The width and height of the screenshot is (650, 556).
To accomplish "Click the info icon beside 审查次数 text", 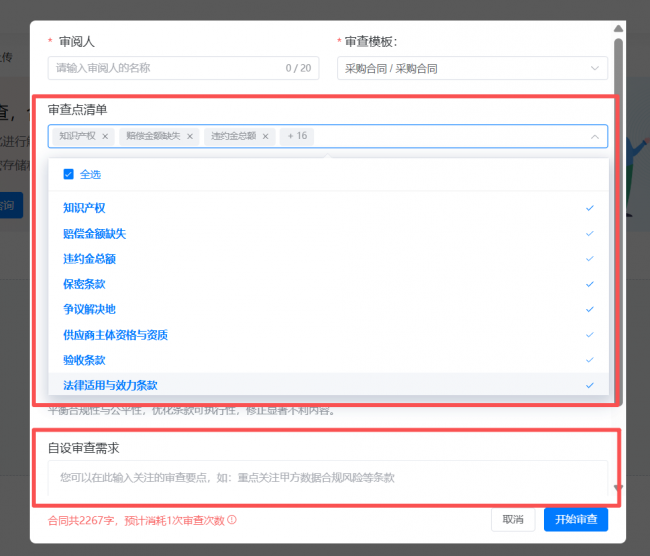I will 232,520.
